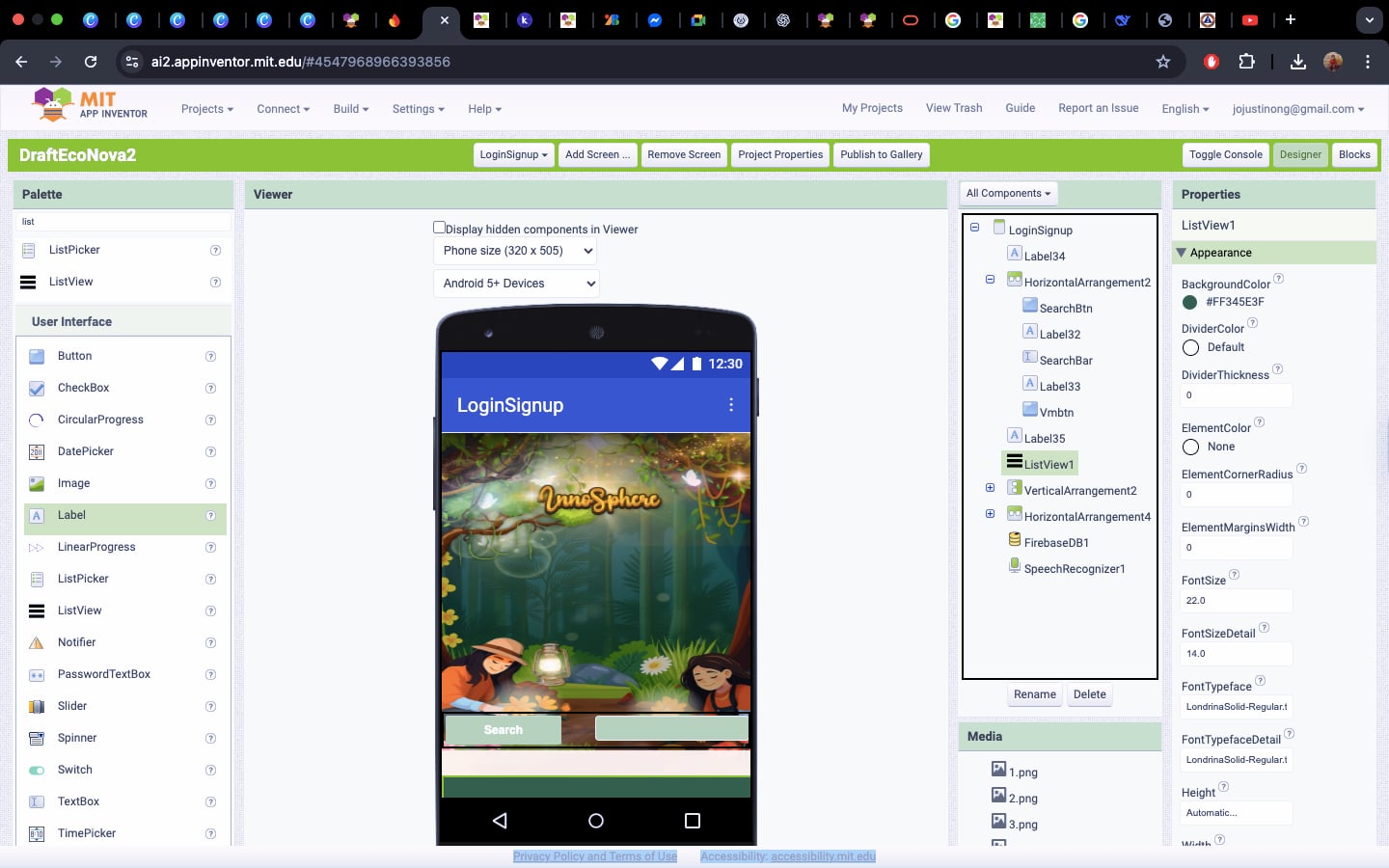Click the FontSize input field
Screen dimensions: 1389x868
(1236, 600)
